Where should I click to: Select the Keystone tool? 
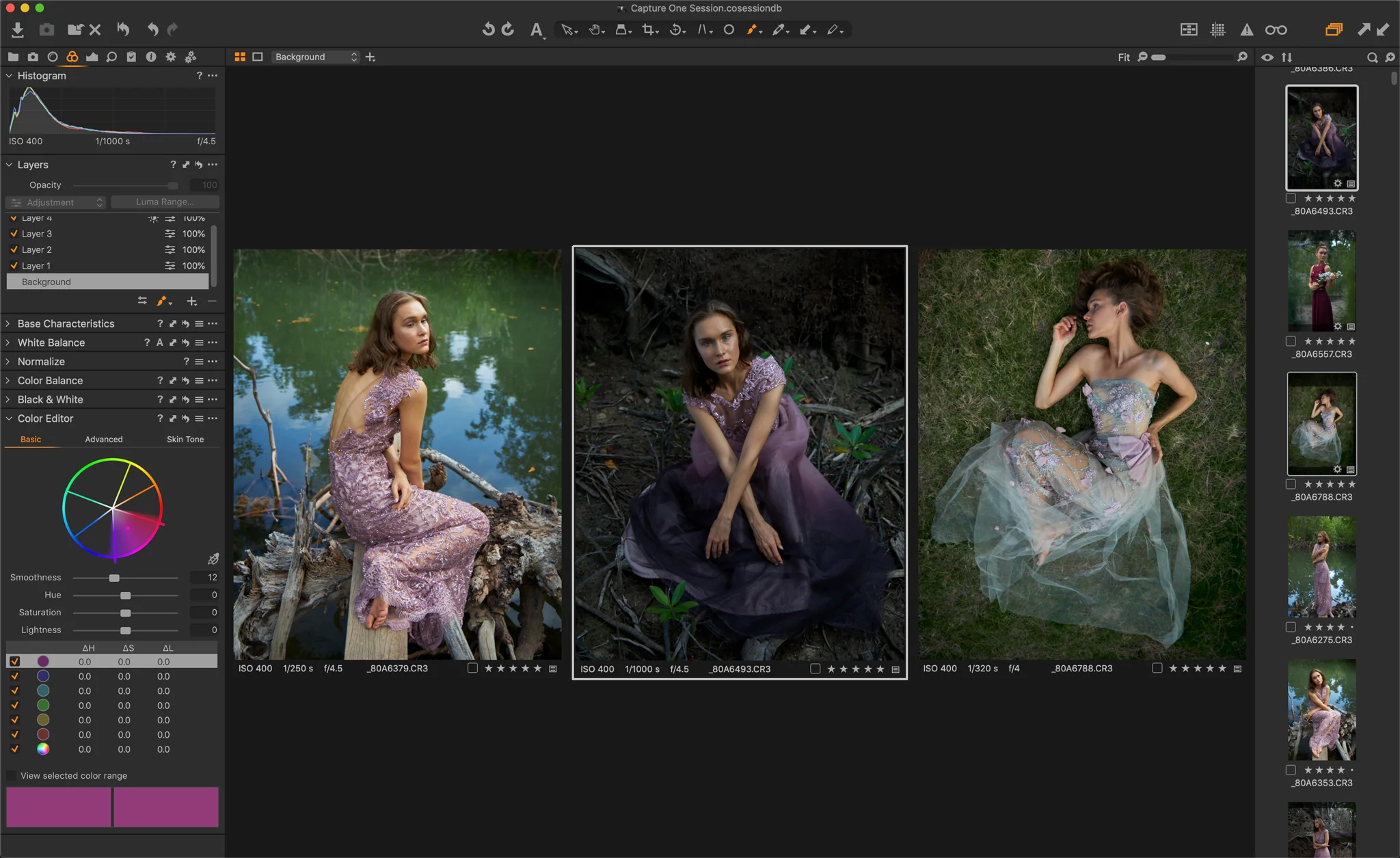pos(703,29)
